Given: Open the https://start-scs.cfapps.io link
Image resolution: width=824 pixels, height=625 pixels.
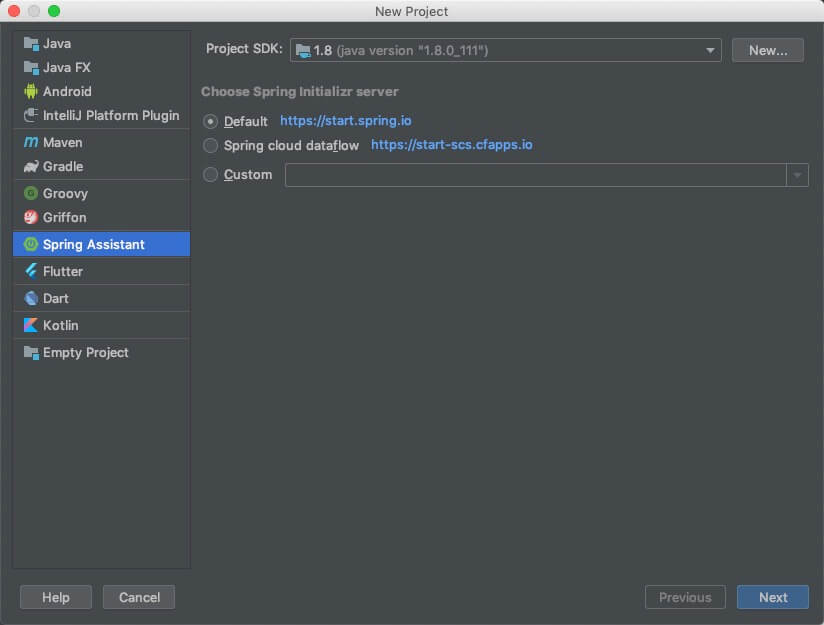Looking at the screenshot, I should (452, 145).
